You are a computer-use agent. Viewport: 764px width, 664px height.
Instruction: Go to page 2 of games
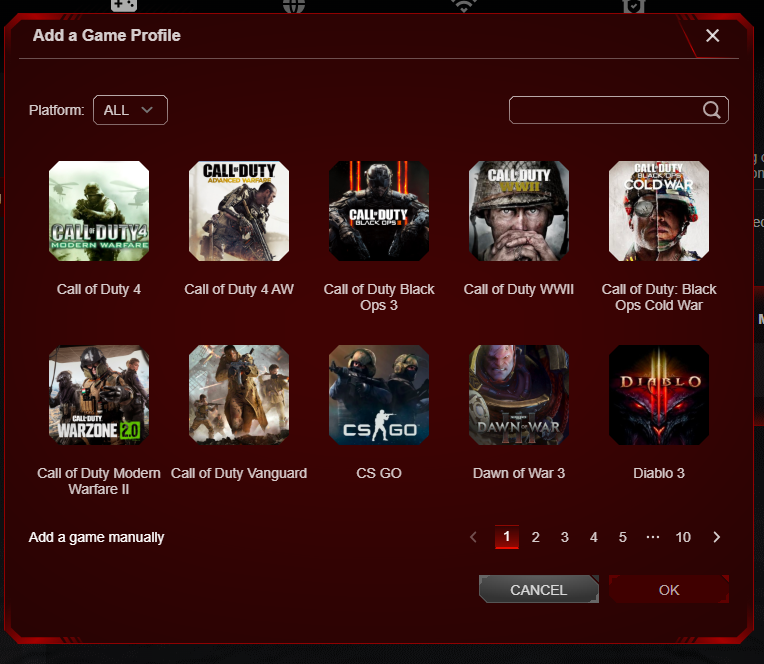536,537
